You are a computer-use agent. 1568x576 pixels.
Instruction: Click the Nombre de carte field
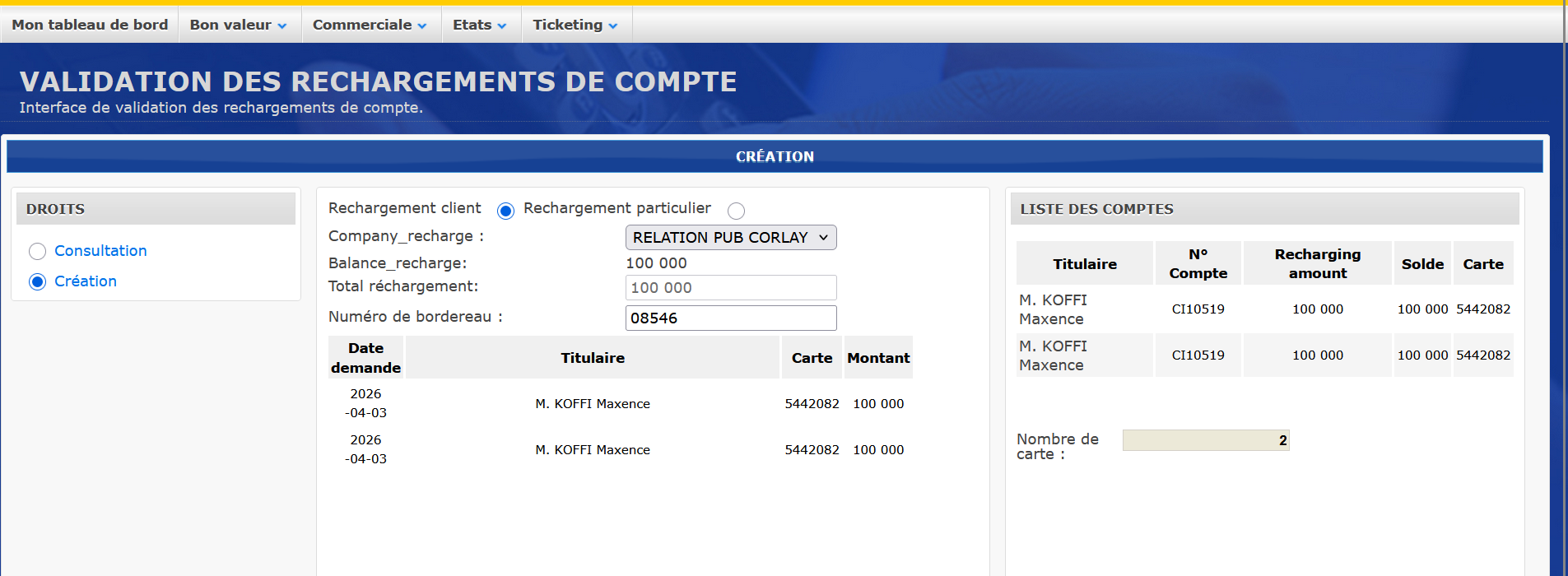coord(1205,440)
